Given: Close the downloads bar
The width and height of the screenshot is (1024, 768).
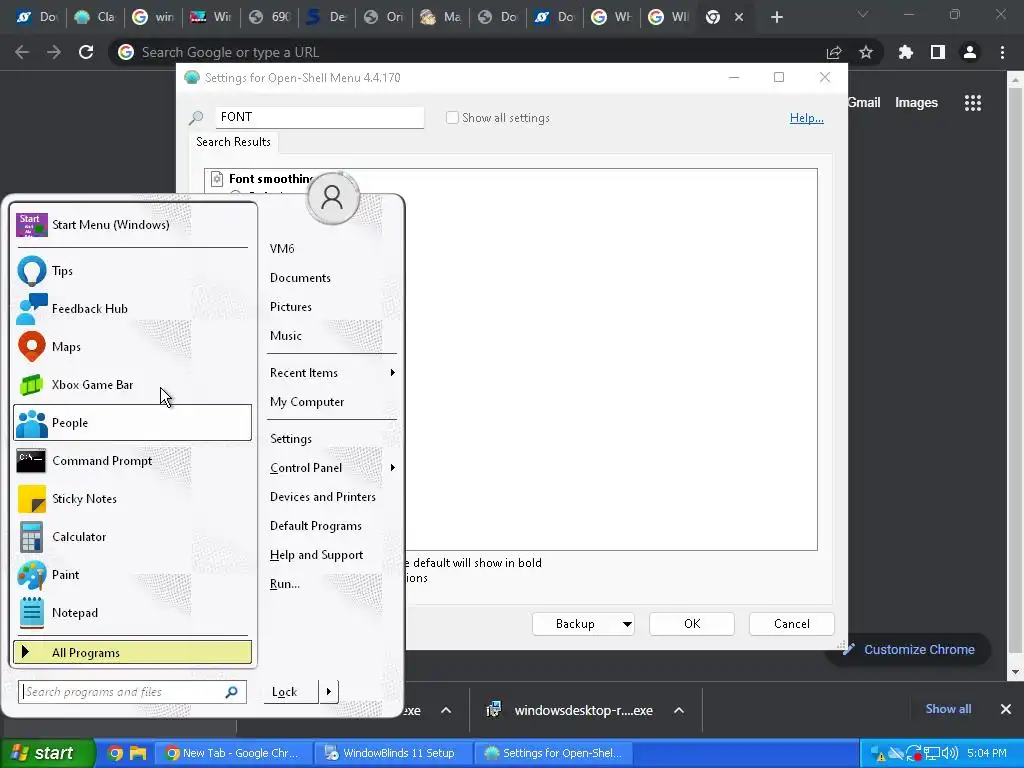Looking at the screenshot, I should (1006, 709).
